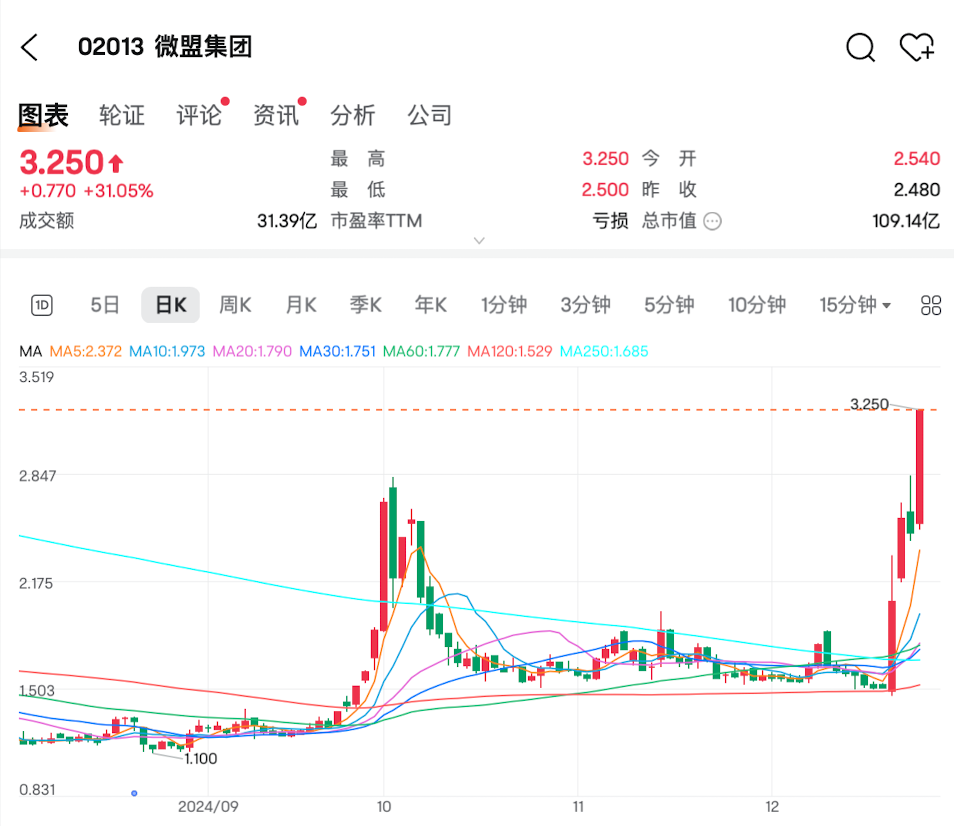Screen dimensions: 954x826
Task: Open the 15分钟 interval dropdown
Action: [x=855, y=306]
